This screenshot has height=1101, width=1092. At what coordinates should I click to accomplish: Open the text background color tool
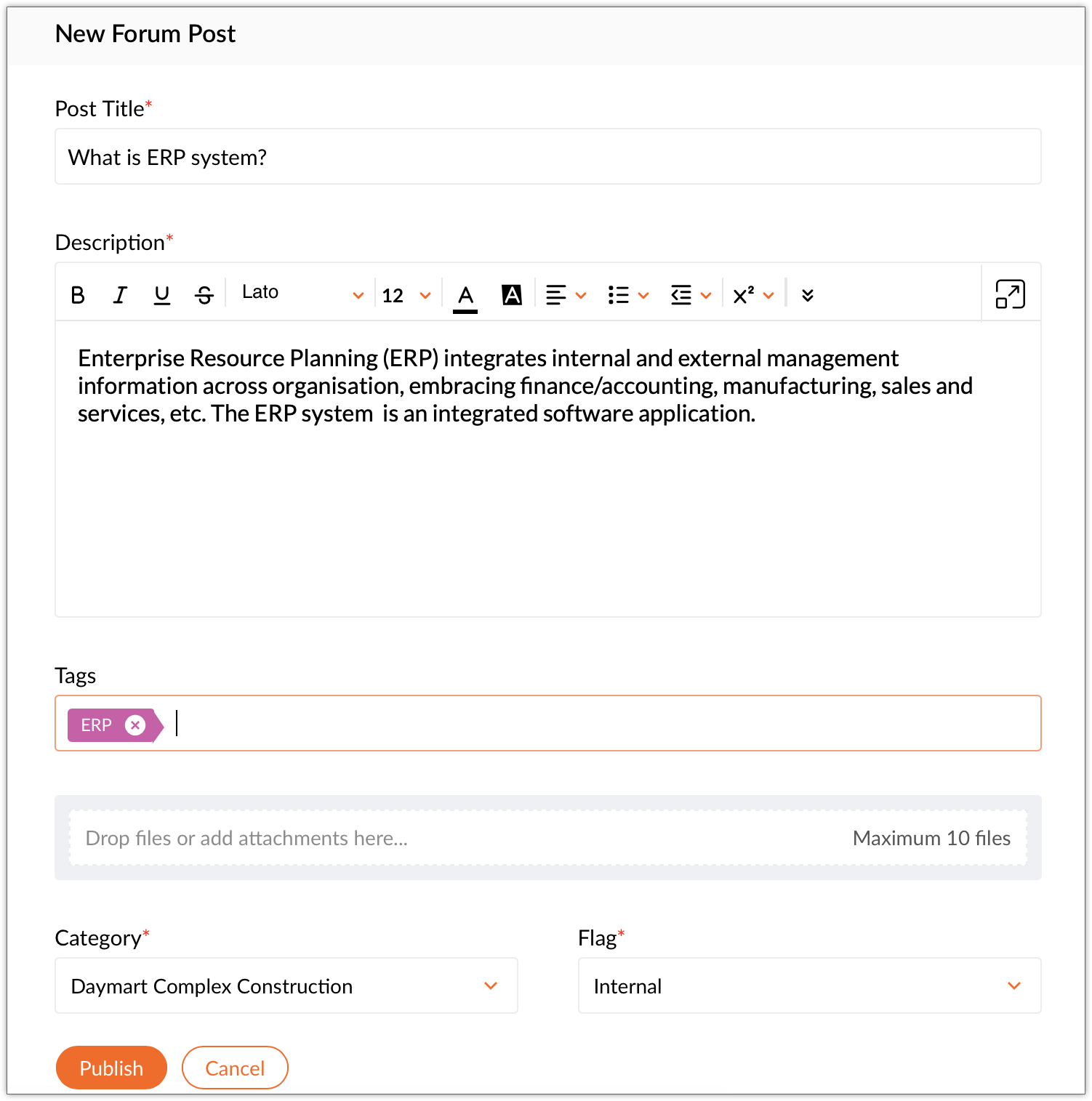click(512, 295)
